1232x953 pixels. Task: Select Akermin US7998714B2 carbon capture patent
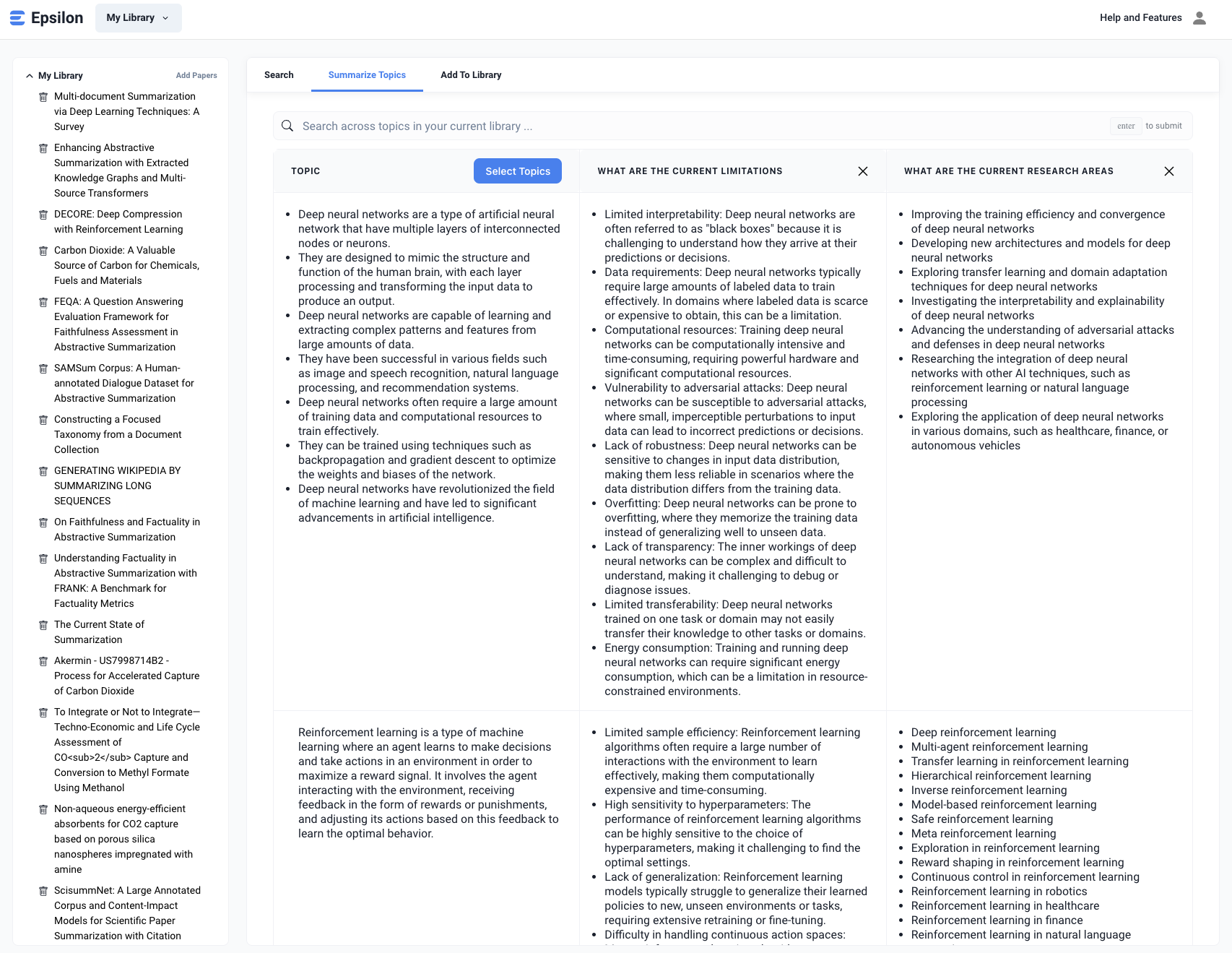[x=126, y=676]
